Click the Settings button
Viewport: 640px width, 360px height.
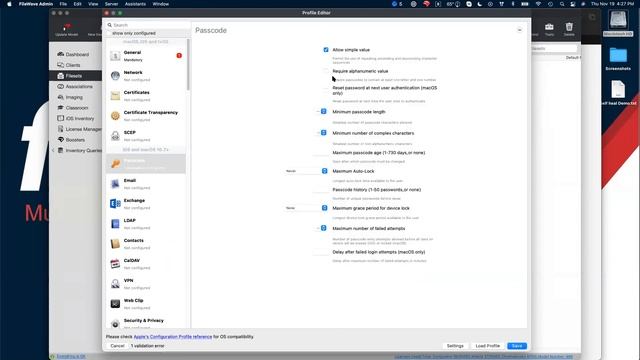455,346
